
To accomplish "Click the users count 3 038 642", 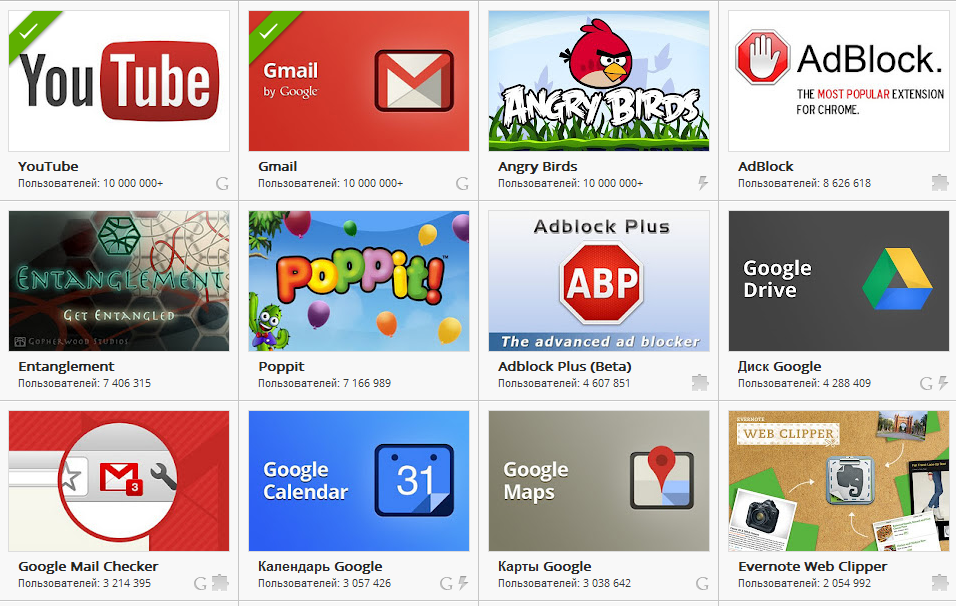I will coord(607,583).
